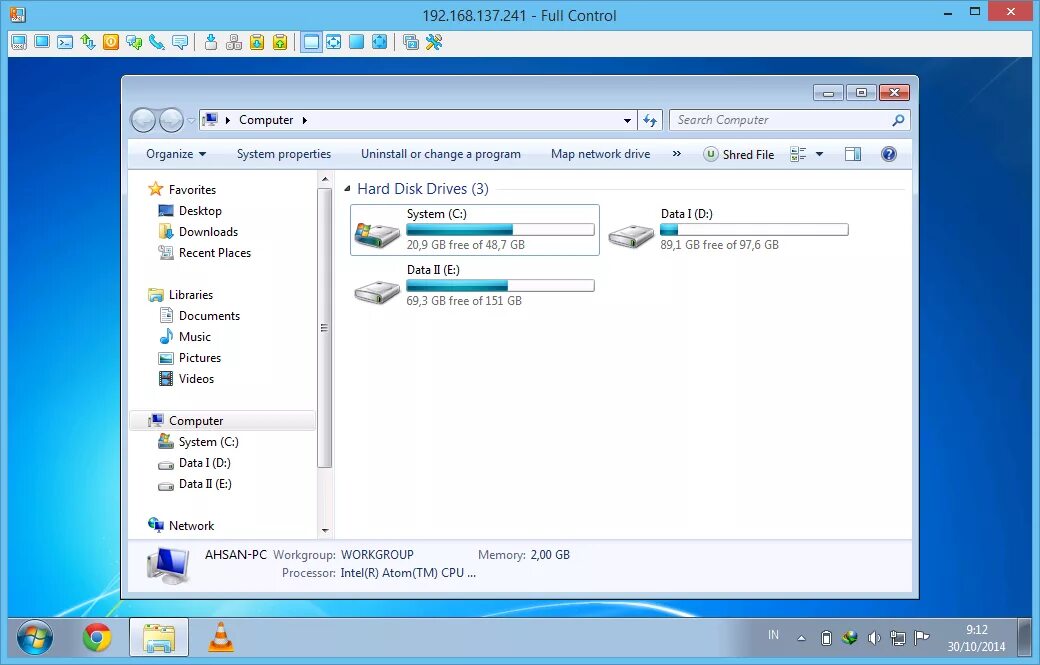Select normal window view mode icon
Image resolution: width=1040 pixels, height=665 pixels.
[311, 42]
